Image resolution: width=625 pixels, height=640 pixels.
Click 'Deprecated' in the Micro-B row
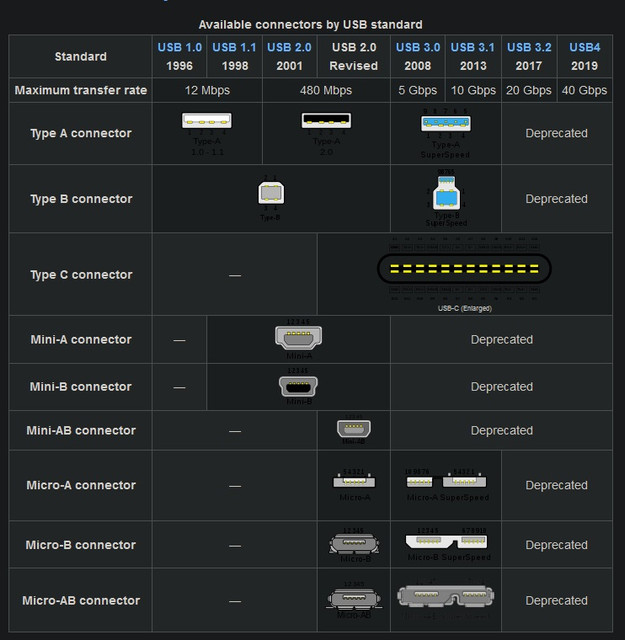coord(556,545)
